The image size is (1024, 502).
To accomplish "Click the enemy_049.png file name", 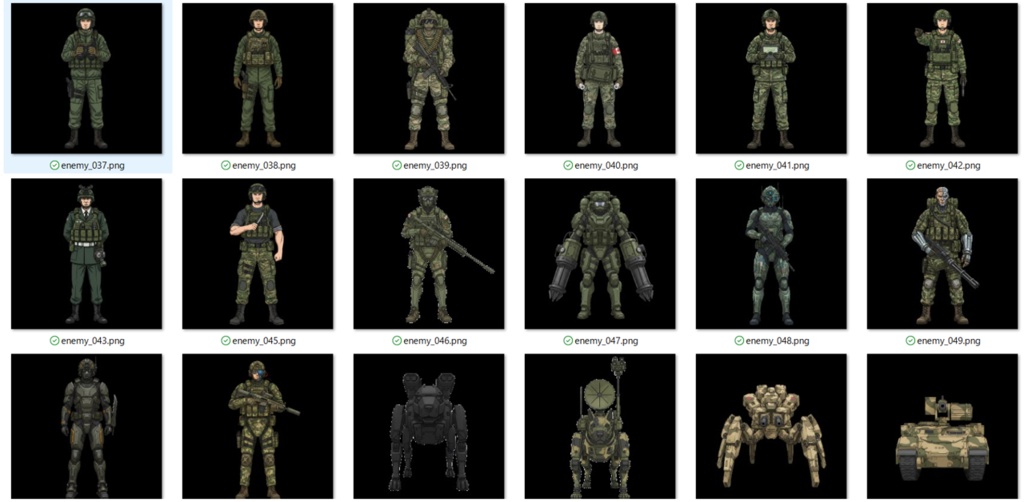I will tap(948, 341).
